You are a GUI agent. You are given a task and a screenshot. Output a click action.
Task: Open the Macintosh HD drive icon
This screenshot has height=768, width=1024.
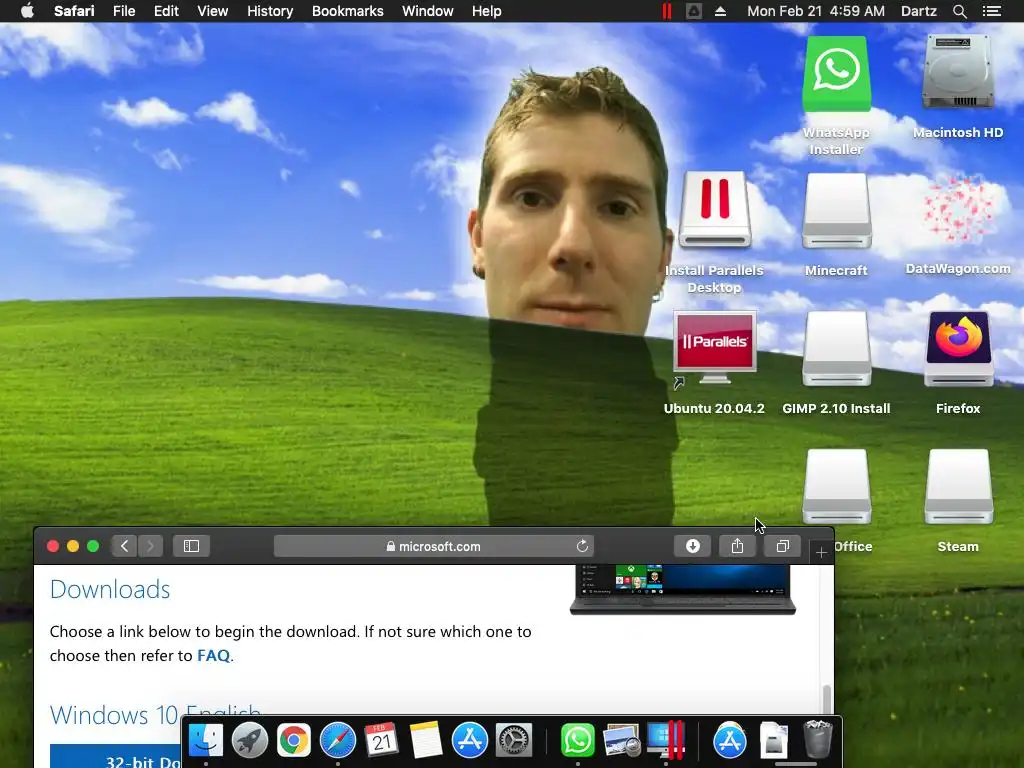click(x=957, y=73)
